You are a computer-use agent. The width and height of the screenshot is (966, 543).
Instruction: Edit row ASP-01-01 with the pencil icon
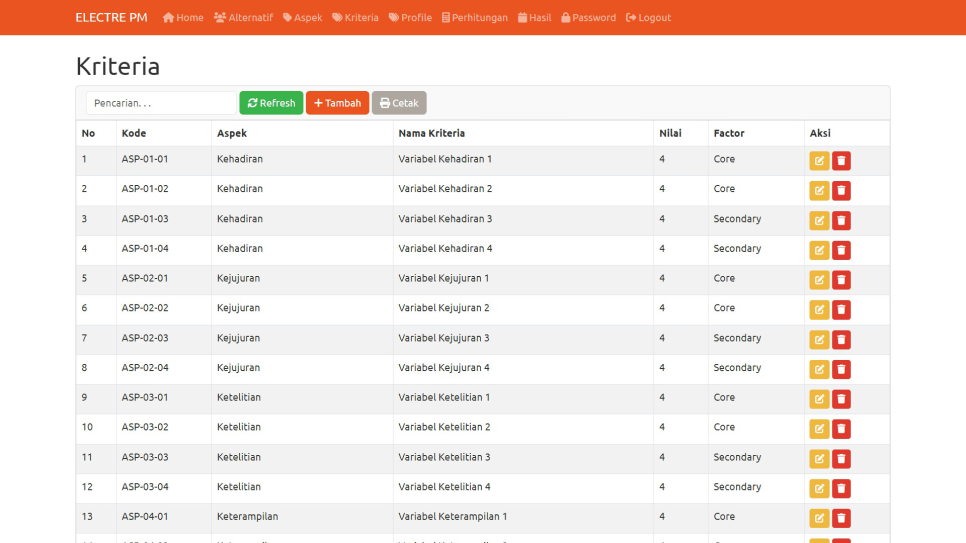point(819,161)
